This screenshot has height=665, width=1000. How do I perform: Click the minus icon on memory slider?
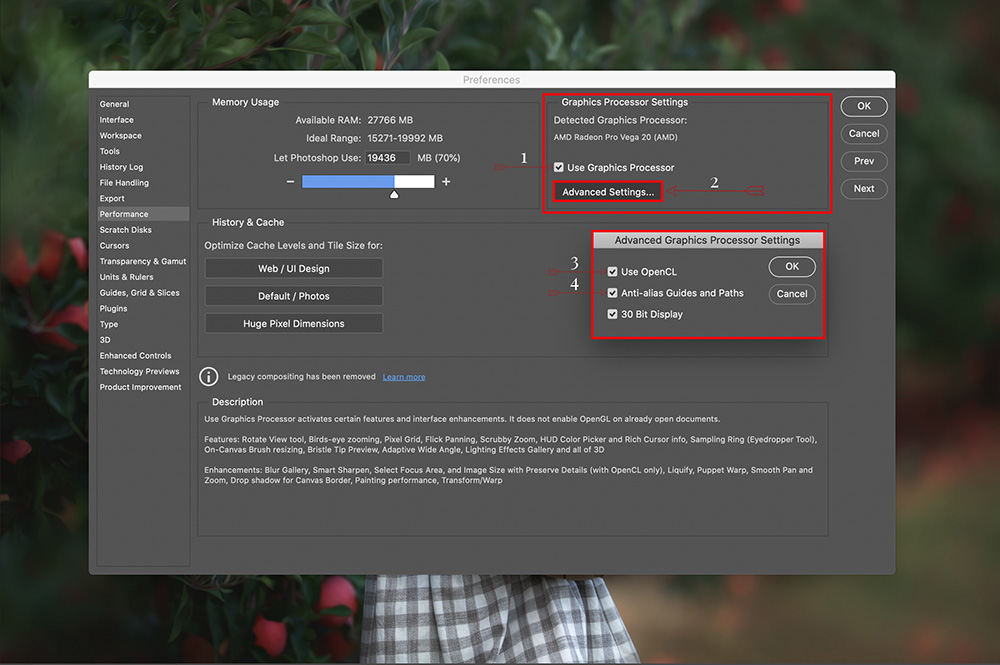coord(290,182)
